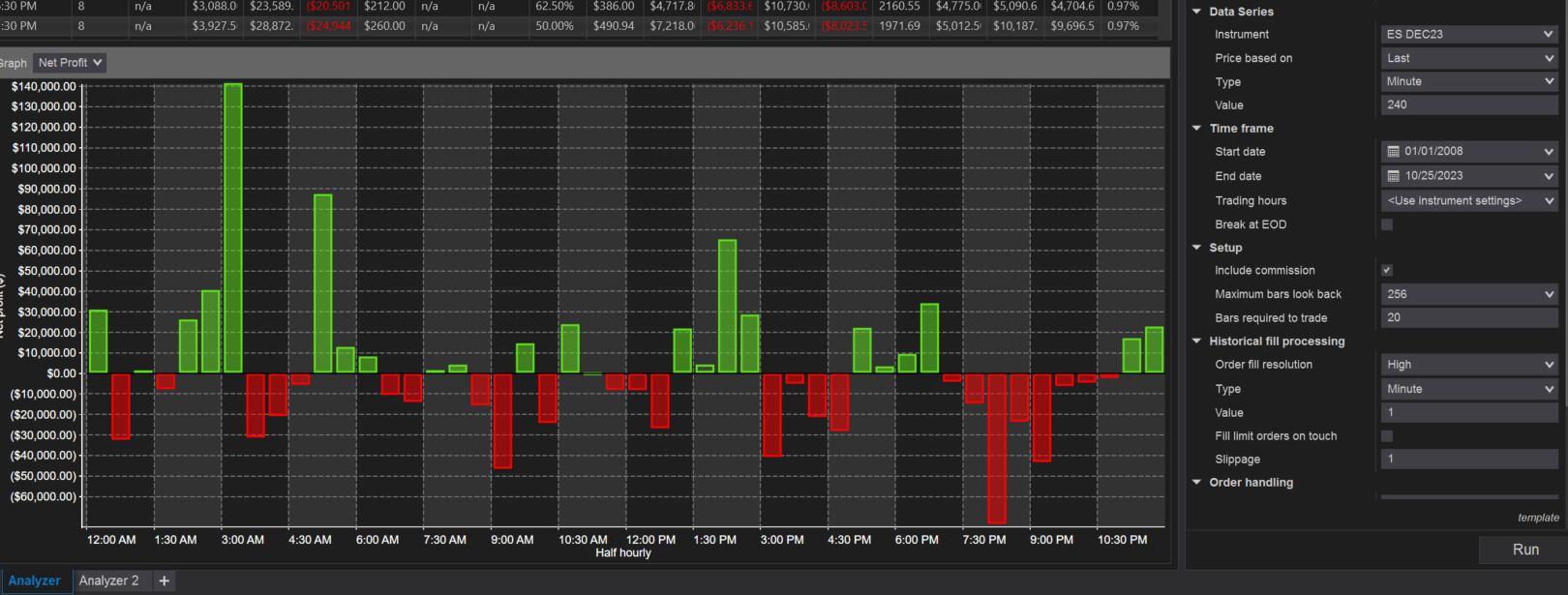Click the 1971.69 cell in the table
The height and width of the screenshot is (595, 1568).
899,26
